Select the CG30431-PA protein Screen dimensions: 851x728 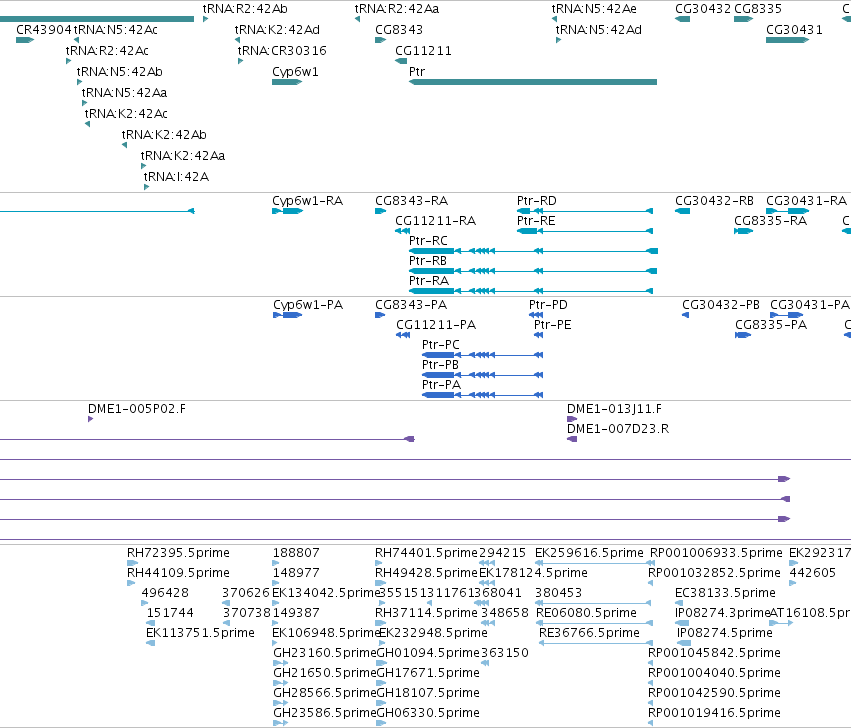[786, 315]
